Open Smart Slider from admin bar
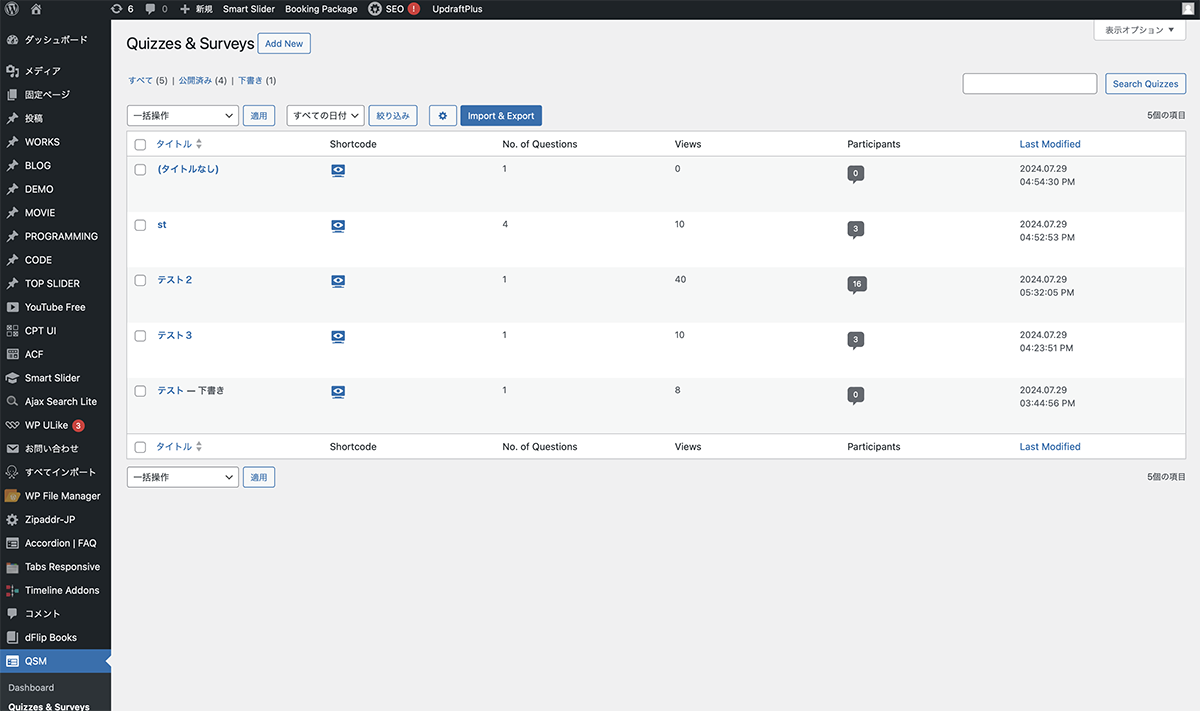 (248, 9)
